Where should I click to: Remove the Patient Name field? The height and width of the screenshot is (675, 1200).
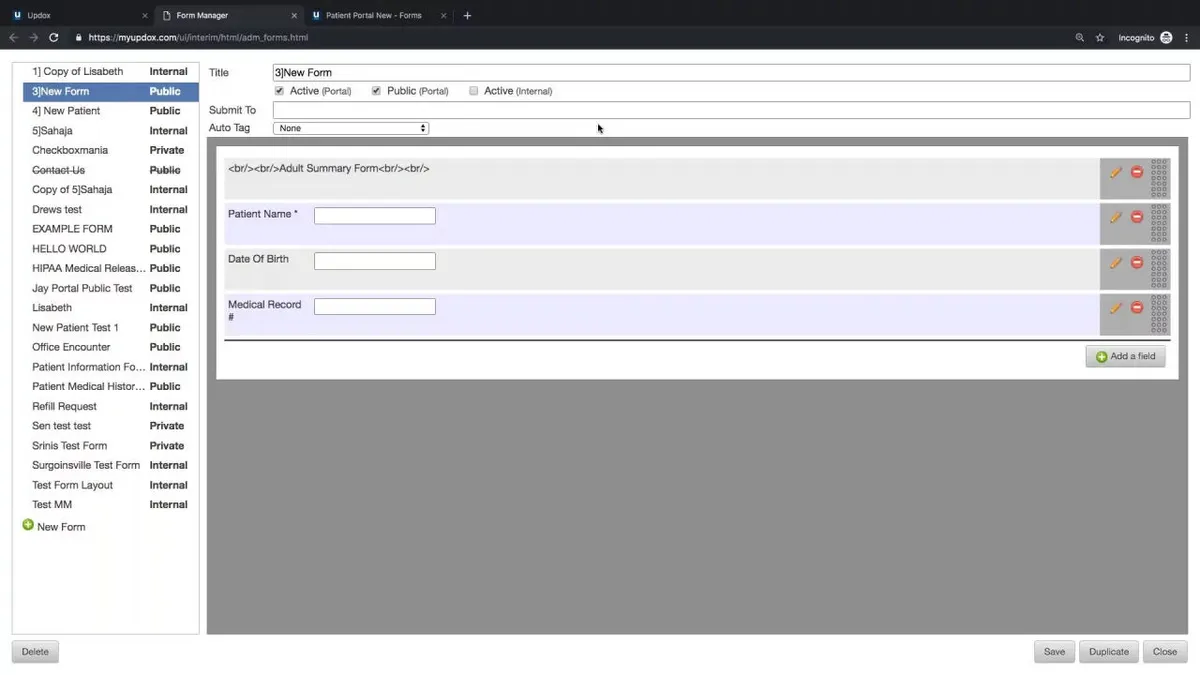pos(1137,217)
